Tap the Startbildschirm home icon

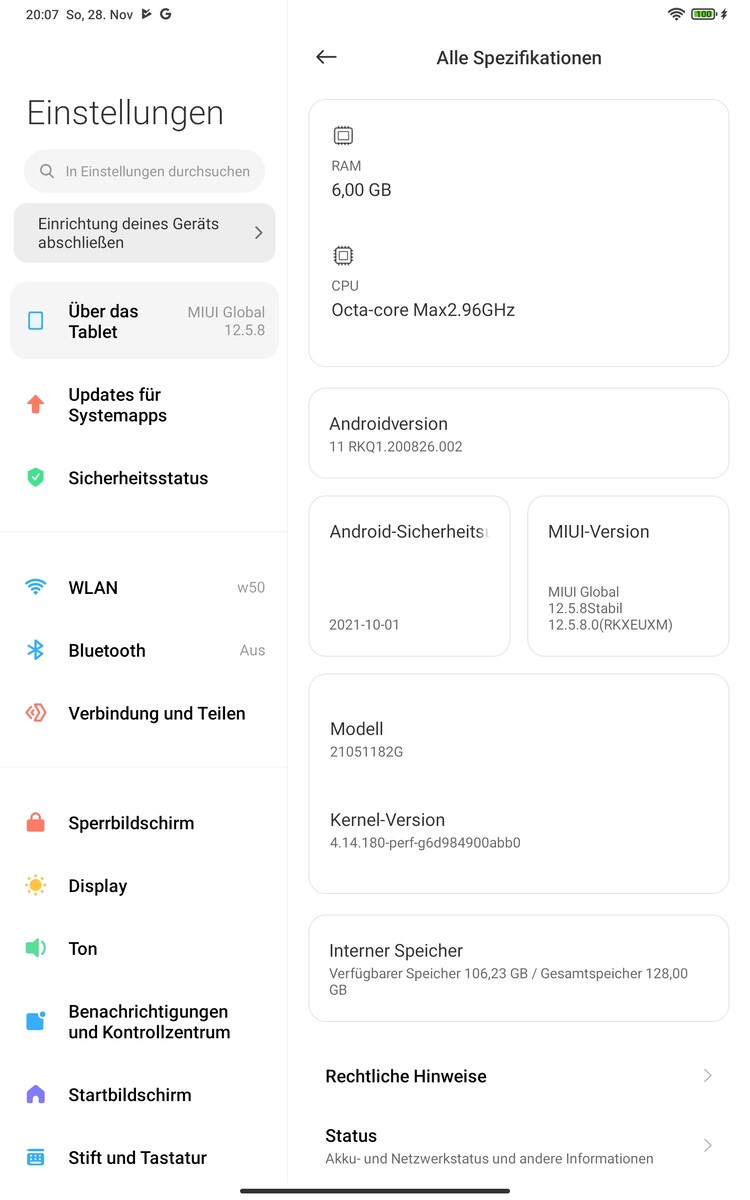coord(36,1095)
